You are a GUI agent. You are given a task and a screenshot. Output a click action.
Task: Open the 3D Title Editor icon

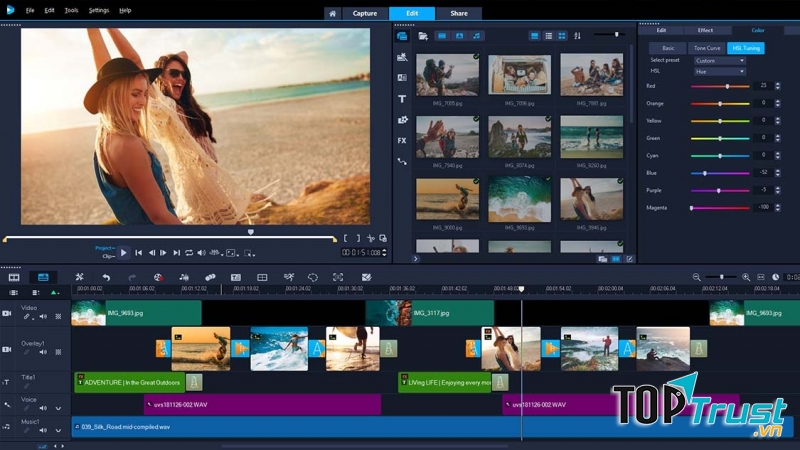[x=366, y=277]
